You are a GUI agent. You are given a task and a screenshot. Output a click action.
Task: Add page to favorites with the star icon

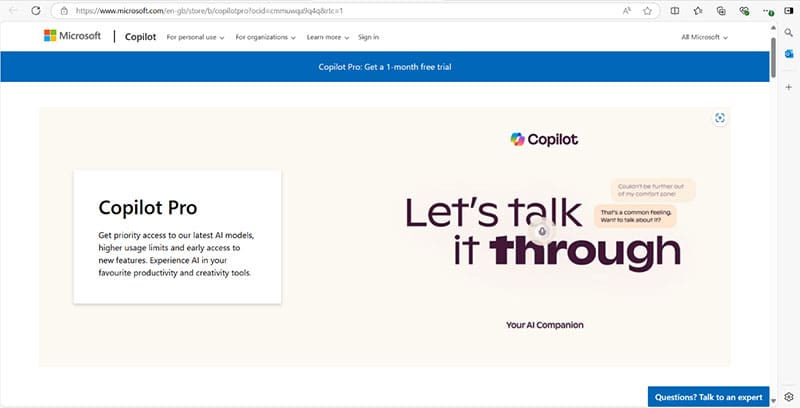point(647,11)
